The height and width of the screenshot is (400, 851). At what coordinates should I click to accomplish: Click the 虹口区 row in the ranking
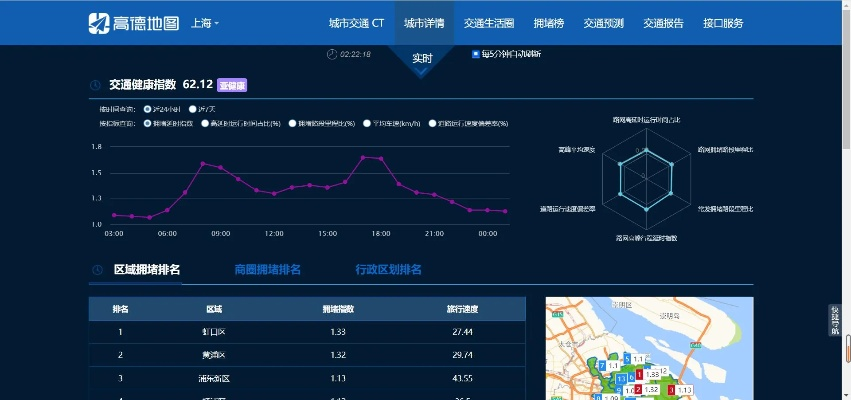click(214, 332)
